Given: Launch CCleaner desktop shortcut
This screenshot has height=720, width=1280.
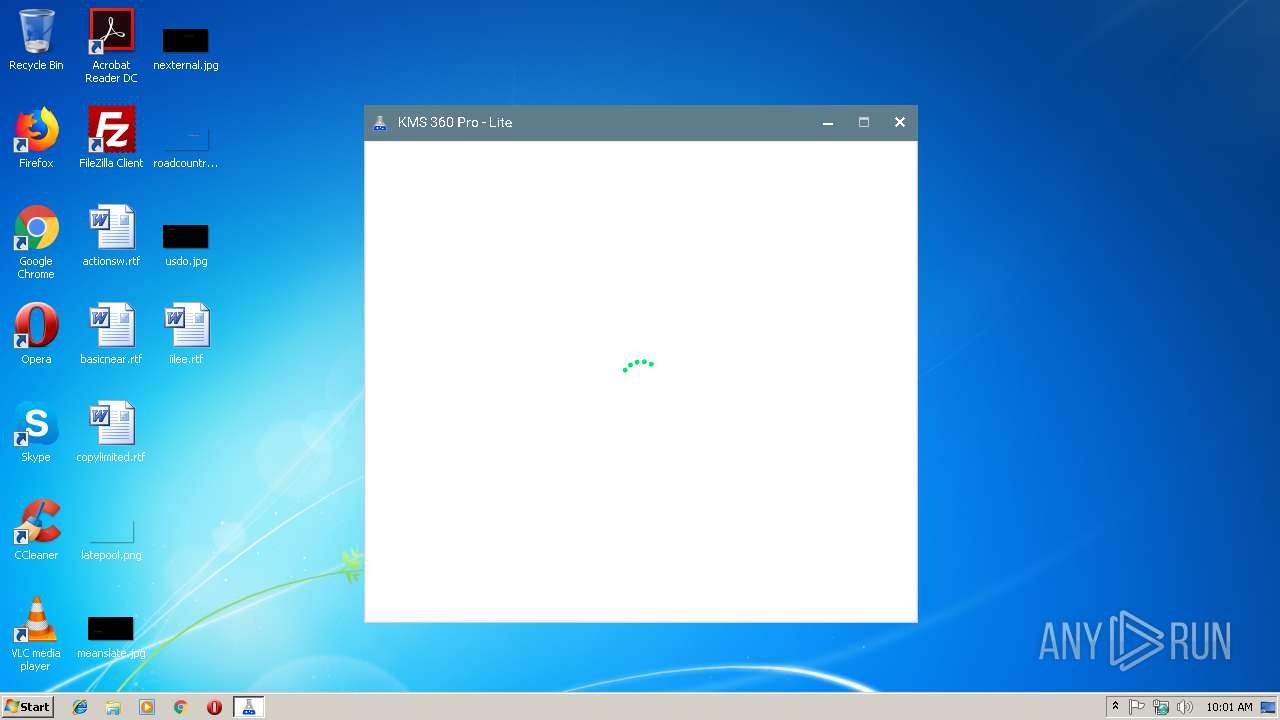Looking at the screenshot, I should click(36, 530).
